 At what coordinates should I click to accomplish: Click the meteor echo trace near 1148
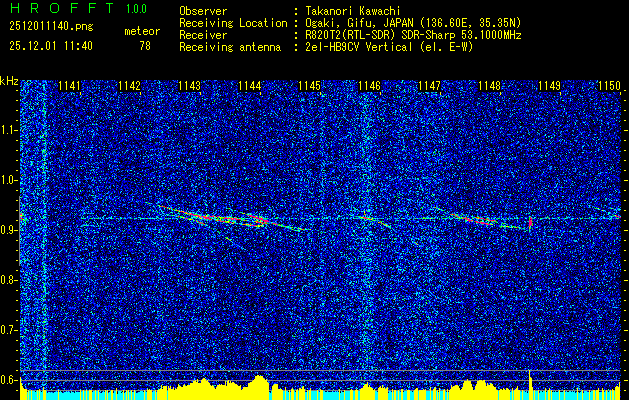click(479, 219)
